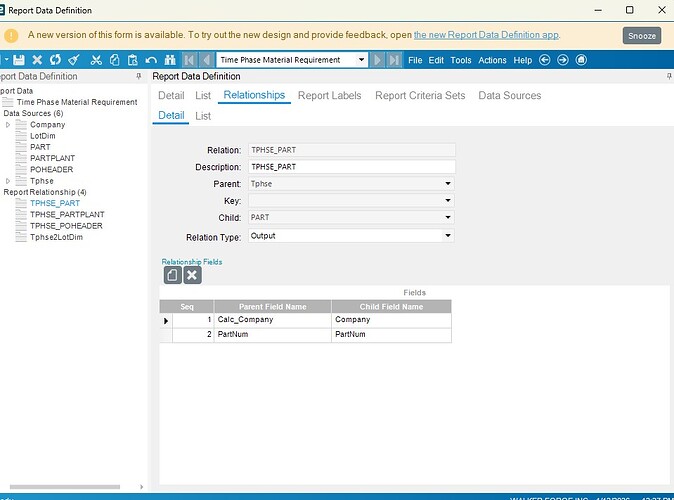Click the Cut scissors icon
The width and height of the screenshot is (674, 500).
coord(97,60)
